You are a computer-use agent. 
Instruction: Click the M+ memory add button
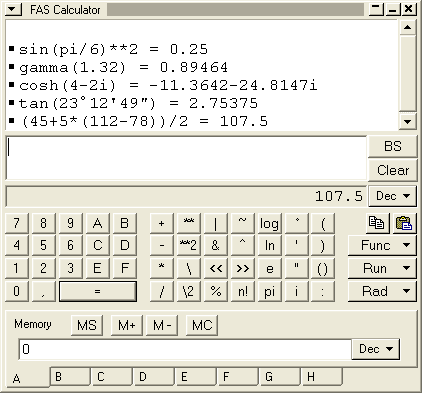pyautogui.click(x=127, y=325)
